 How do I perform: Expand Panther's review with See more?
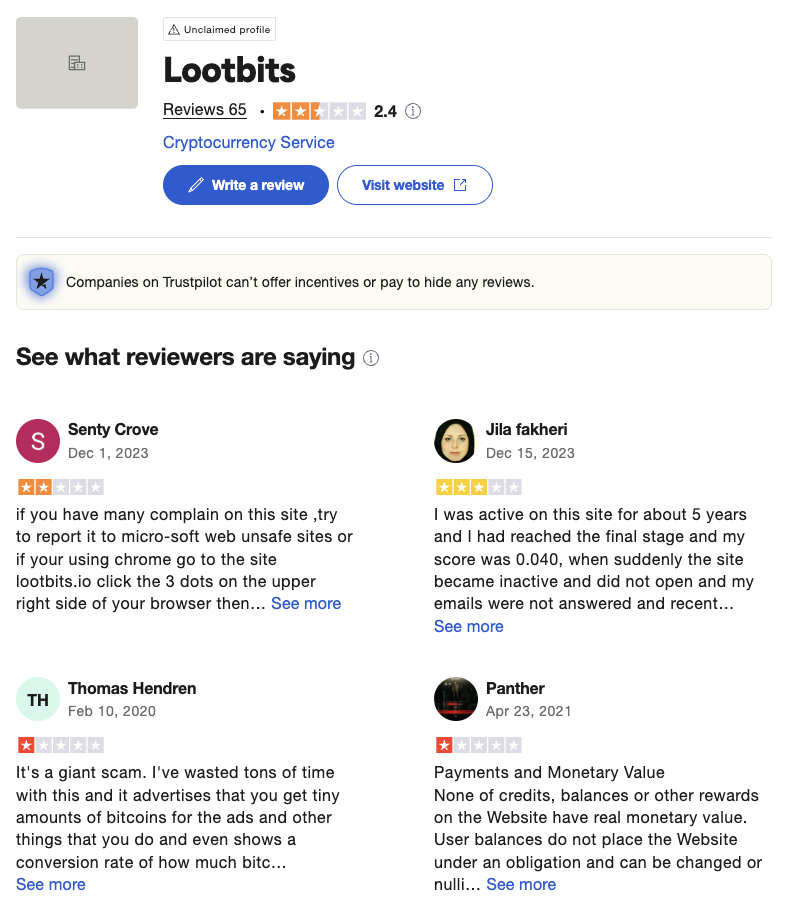(x=521, y=884)
